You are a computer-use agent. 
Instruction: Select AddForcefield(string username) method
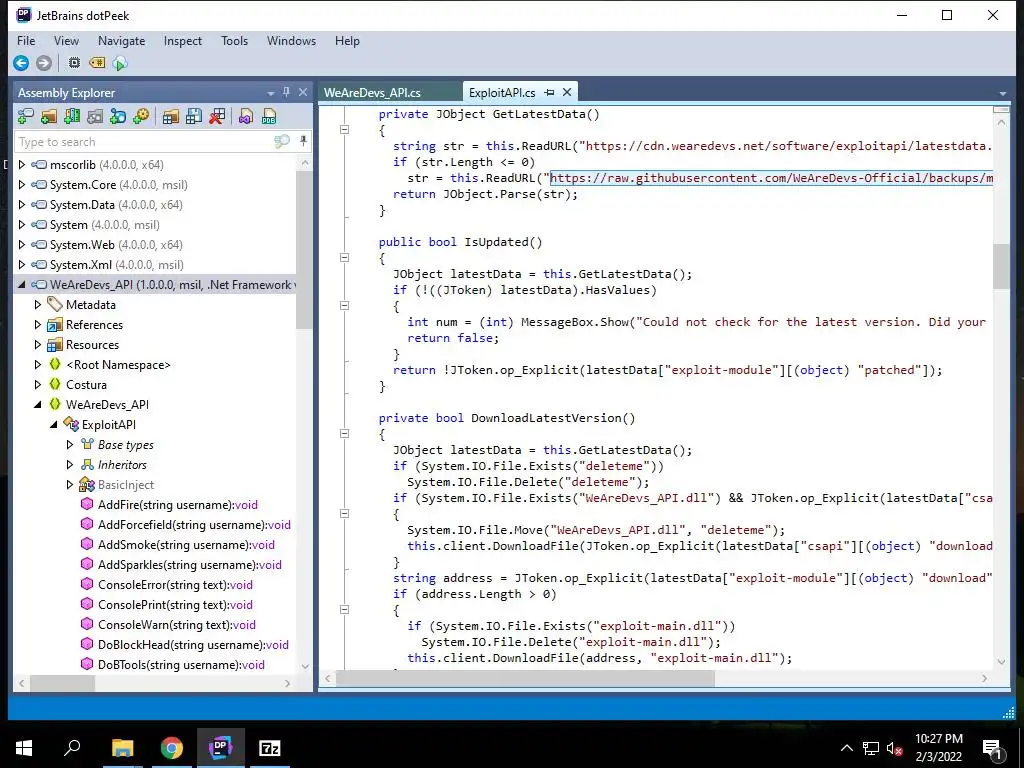pos(185,524)
